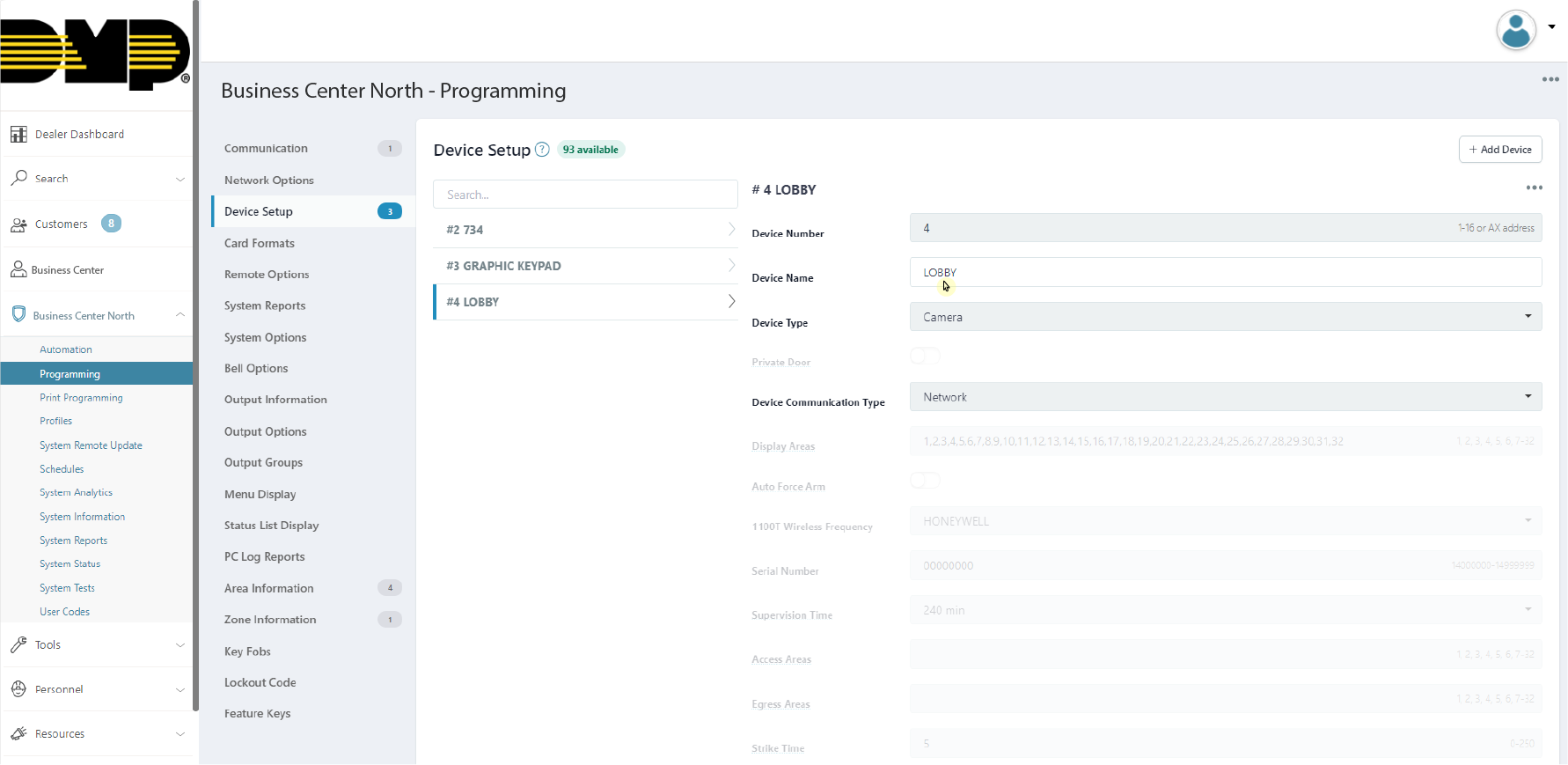Viewport: 1568px width, 765px height.
Task: Open the Device Setup help icon
Action: (542, 150)
